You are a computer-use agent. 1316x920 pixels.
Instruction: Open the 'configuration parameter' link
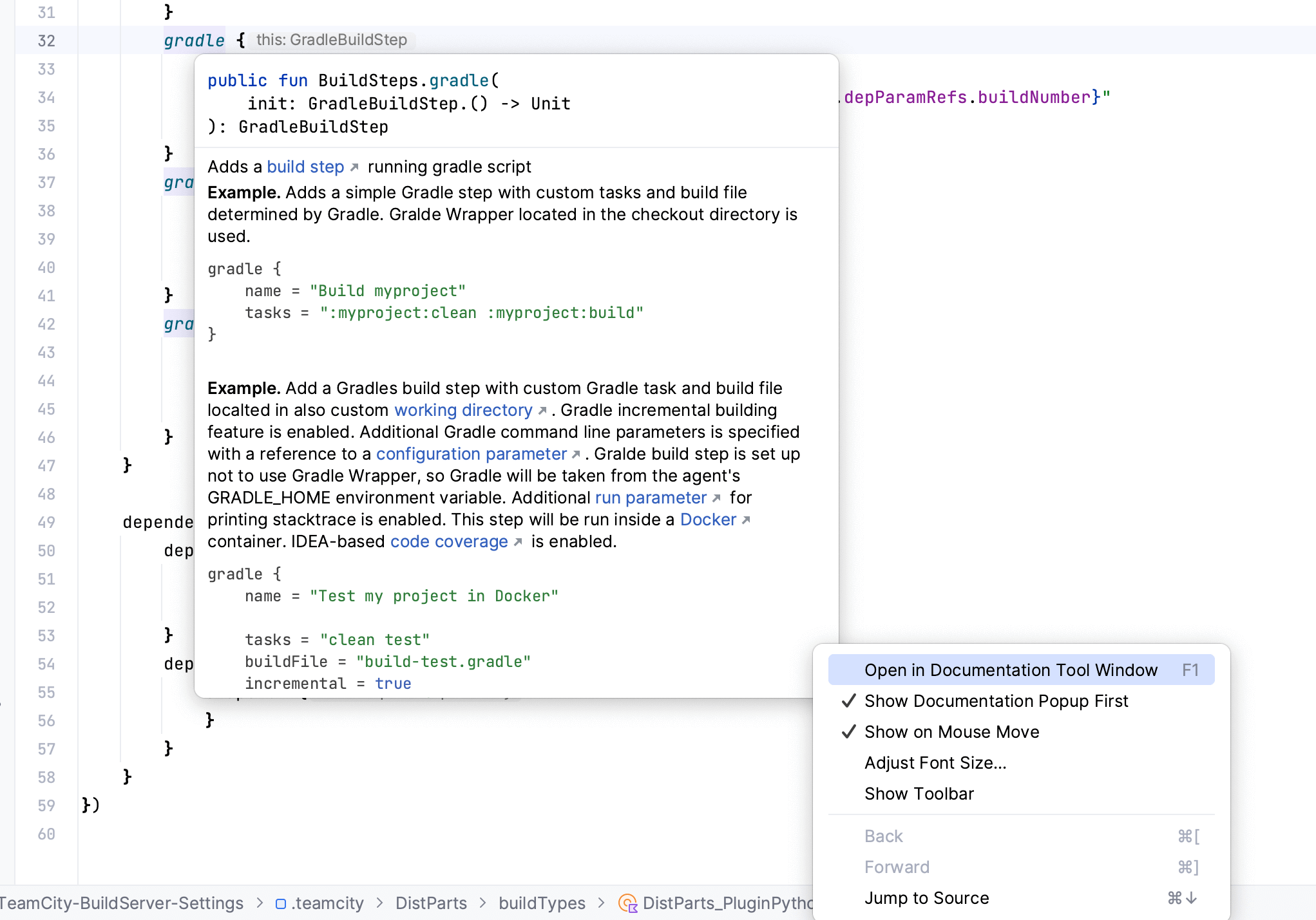[471, 454]
